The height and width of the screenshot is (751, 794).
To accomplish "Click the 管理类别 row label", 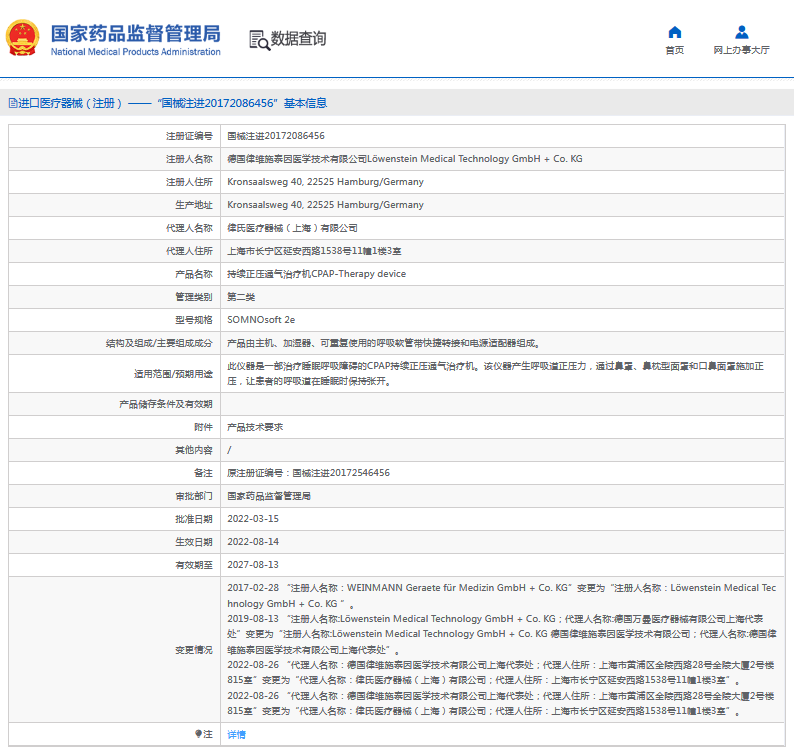I will (x=193, y=297).
